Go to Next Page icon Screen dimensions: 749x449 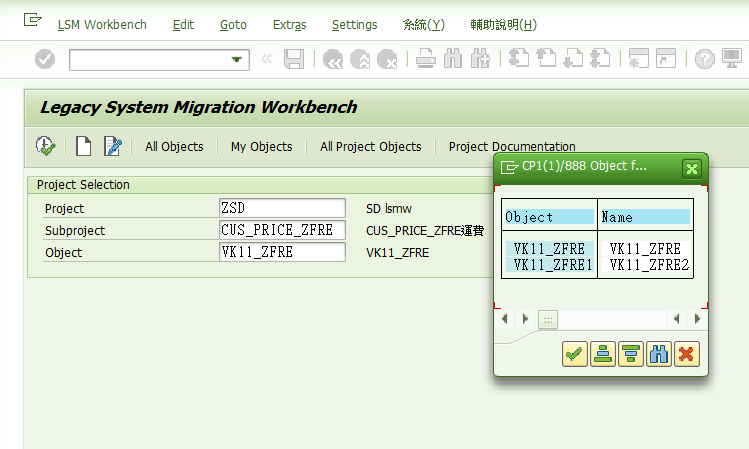[573, 58]
